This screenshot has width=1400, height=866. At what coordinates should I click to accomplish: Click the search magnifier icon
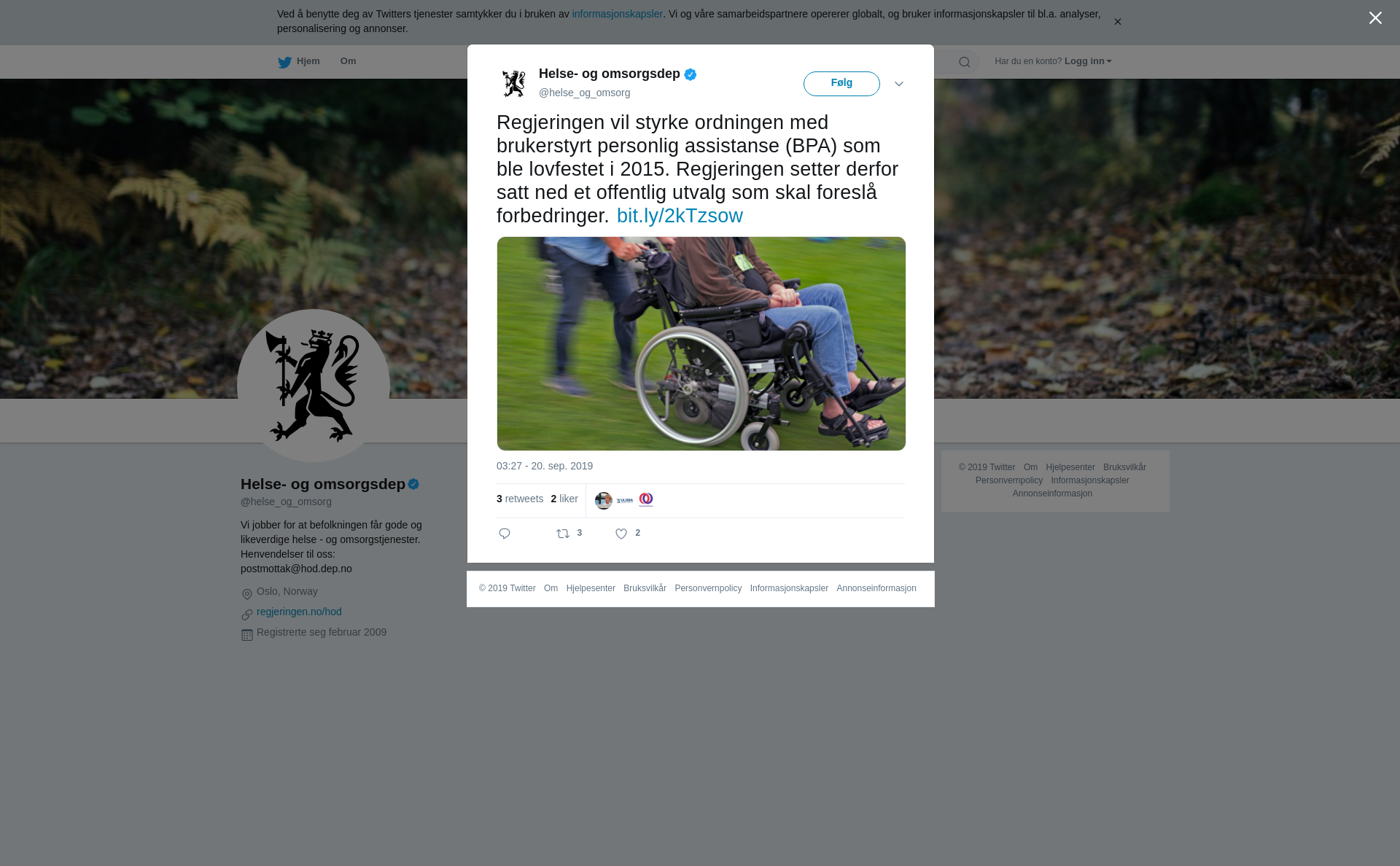click(964, 62)
